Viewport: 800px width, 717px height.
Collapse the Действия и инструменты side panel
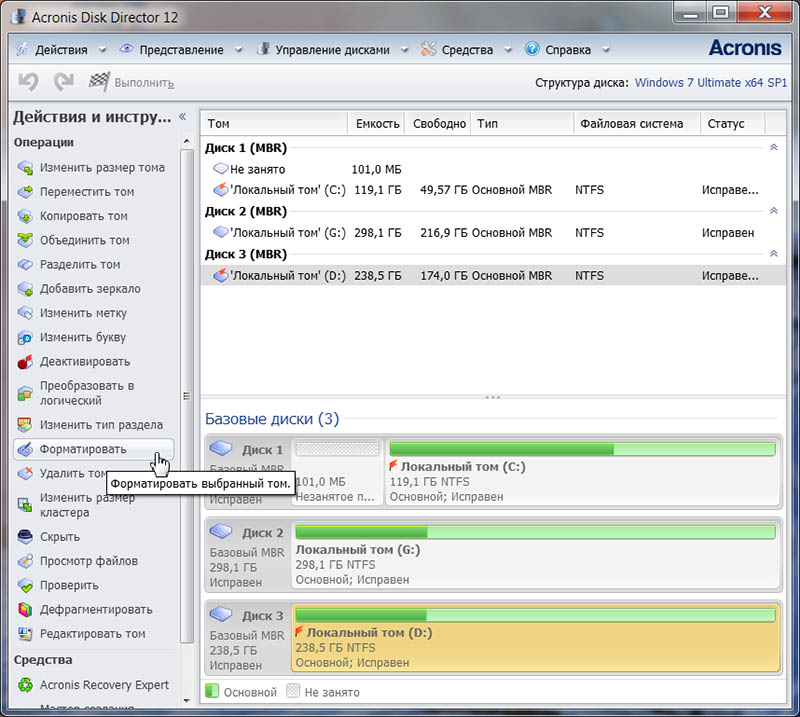pyautogui.click(x=183, y=117)
